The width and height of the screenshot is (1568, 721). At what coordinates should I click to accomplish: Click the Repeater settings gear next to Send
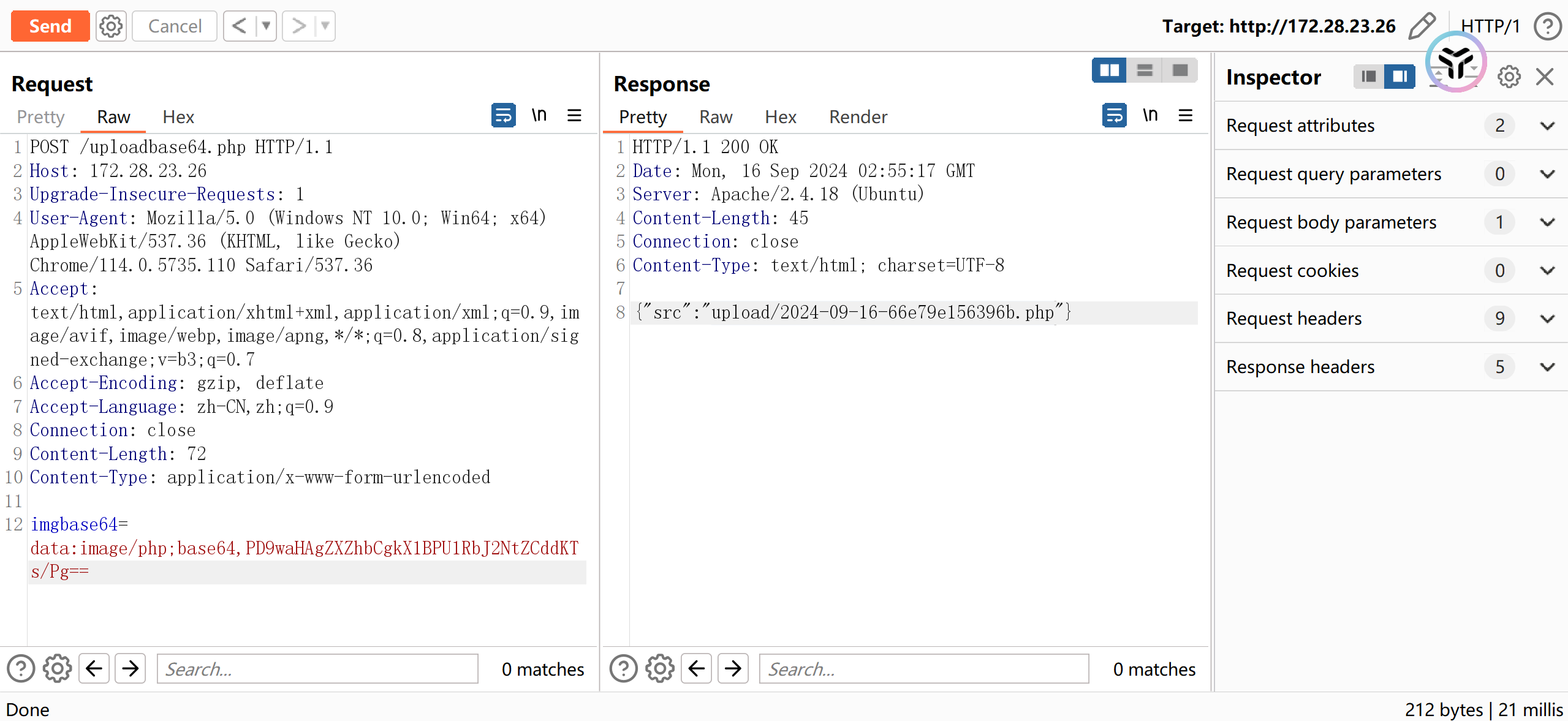[111, 26]
